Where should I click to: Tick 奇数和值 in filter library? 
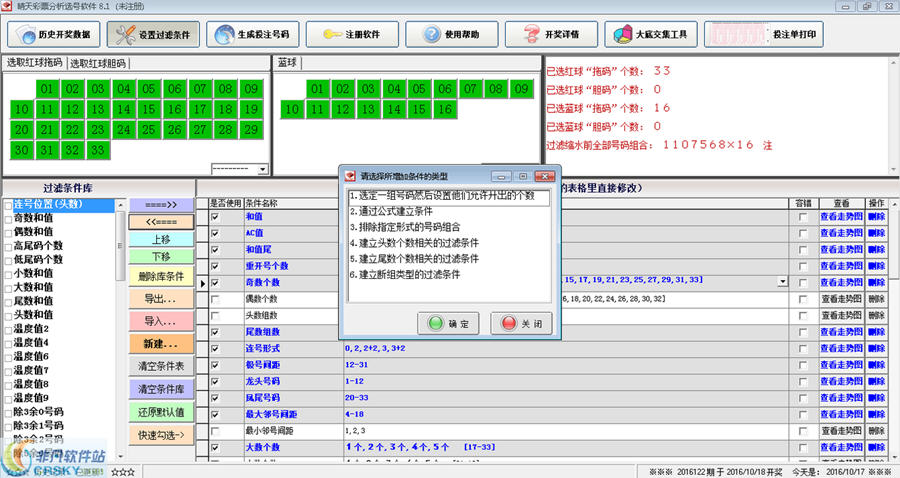[x=8, y=219]
